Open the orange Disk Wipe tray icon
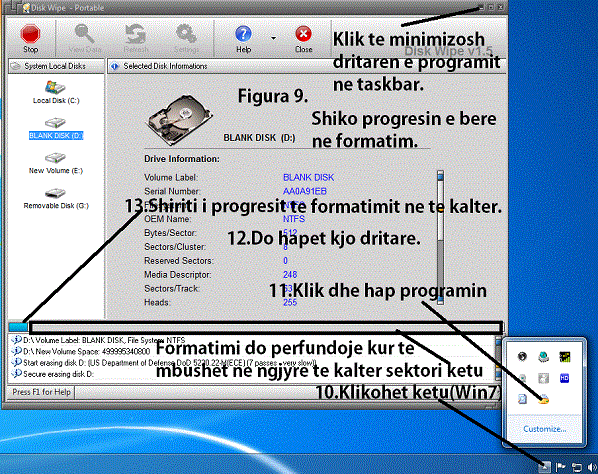This screenshot has height=474, width=598. tap(543, 399)
